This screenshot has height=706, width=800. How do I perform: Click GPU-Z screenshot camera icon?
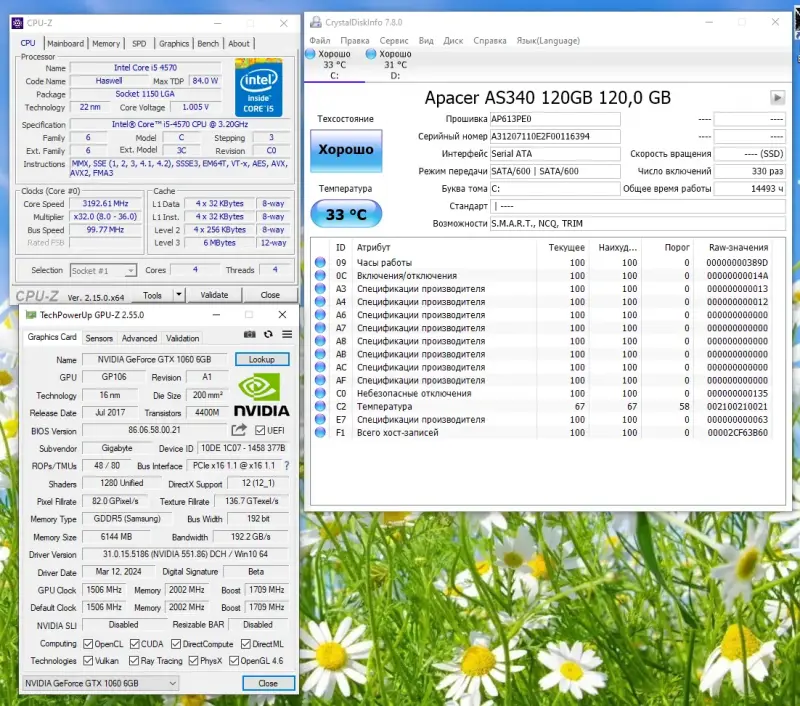(249, 335)
